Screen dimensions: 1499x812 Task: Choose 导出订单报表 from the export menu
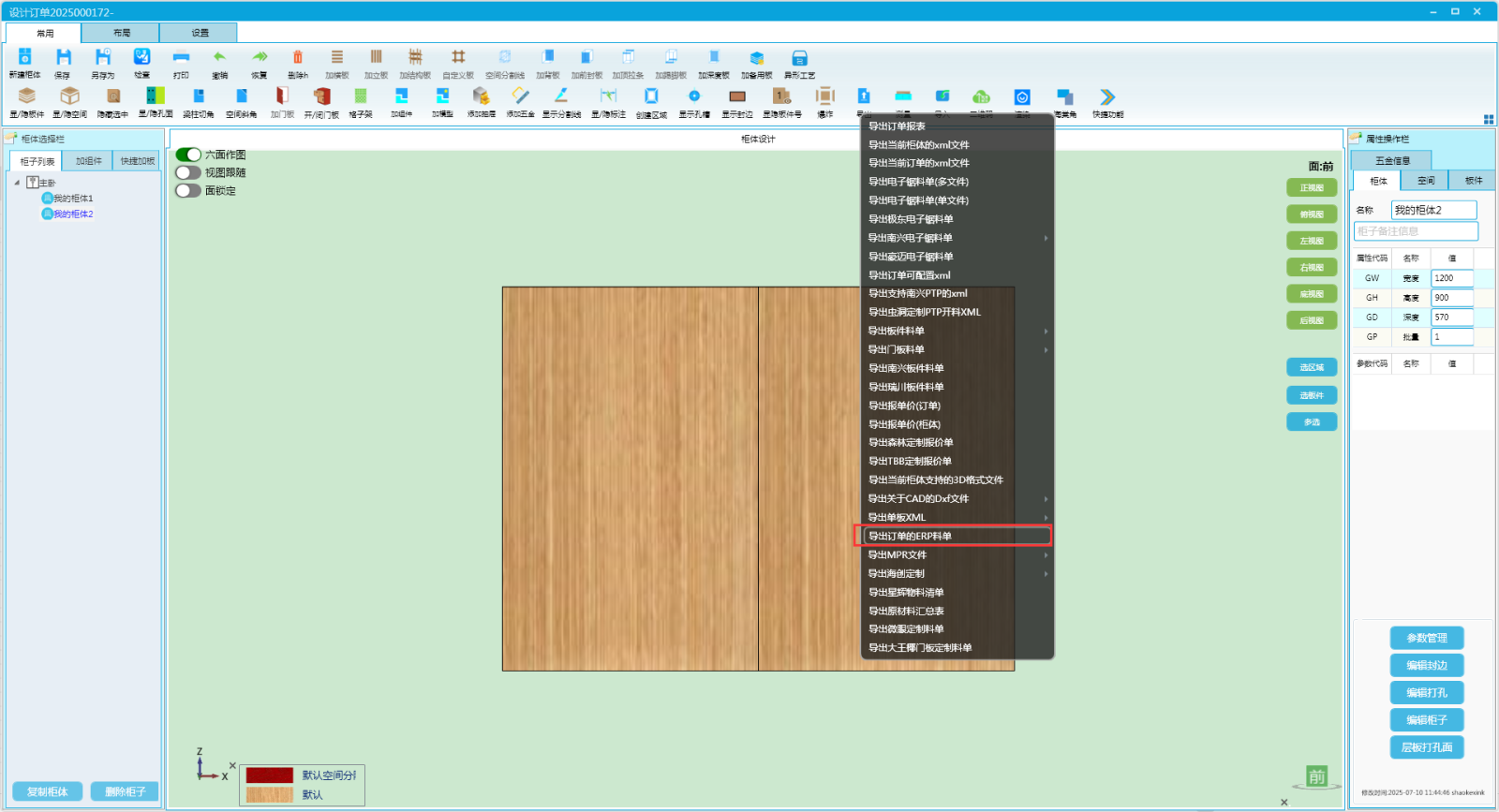coord(957,126)
